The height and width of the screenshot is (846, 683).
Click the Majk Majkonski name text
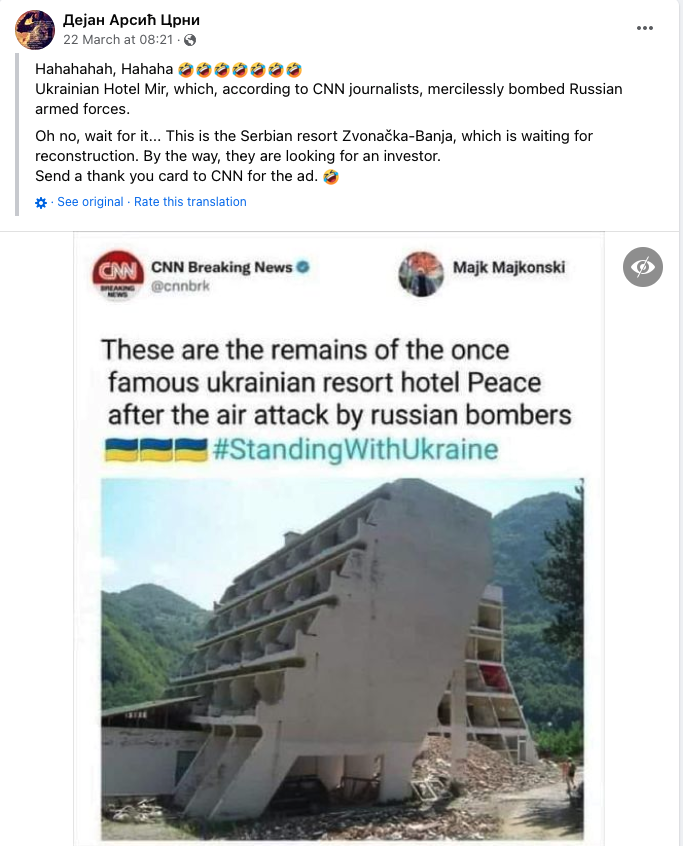tap(509, 267)
